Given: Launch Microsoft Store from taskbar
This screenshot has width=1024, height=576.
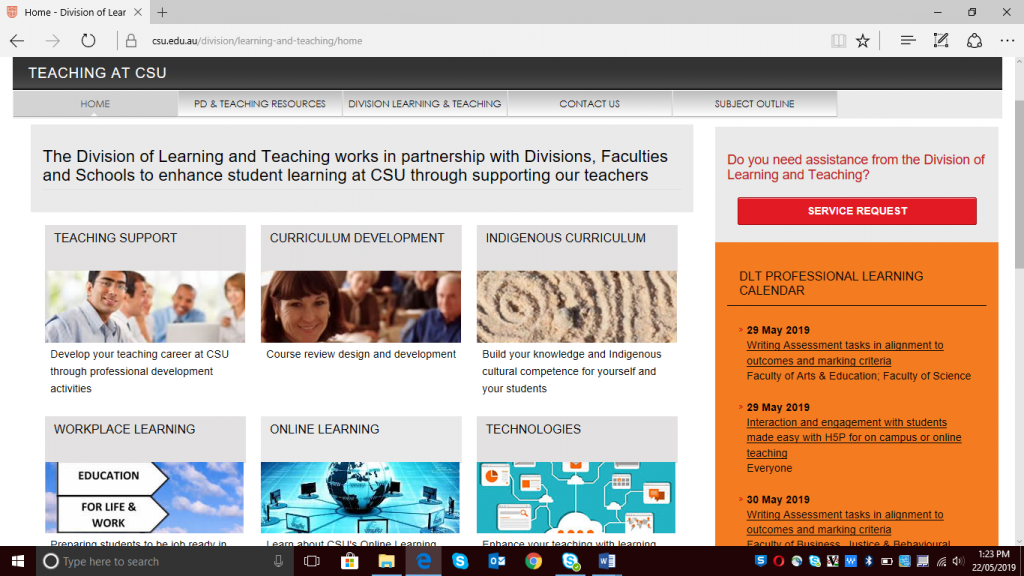Looking at the screenshot, I should click(349, 561).
